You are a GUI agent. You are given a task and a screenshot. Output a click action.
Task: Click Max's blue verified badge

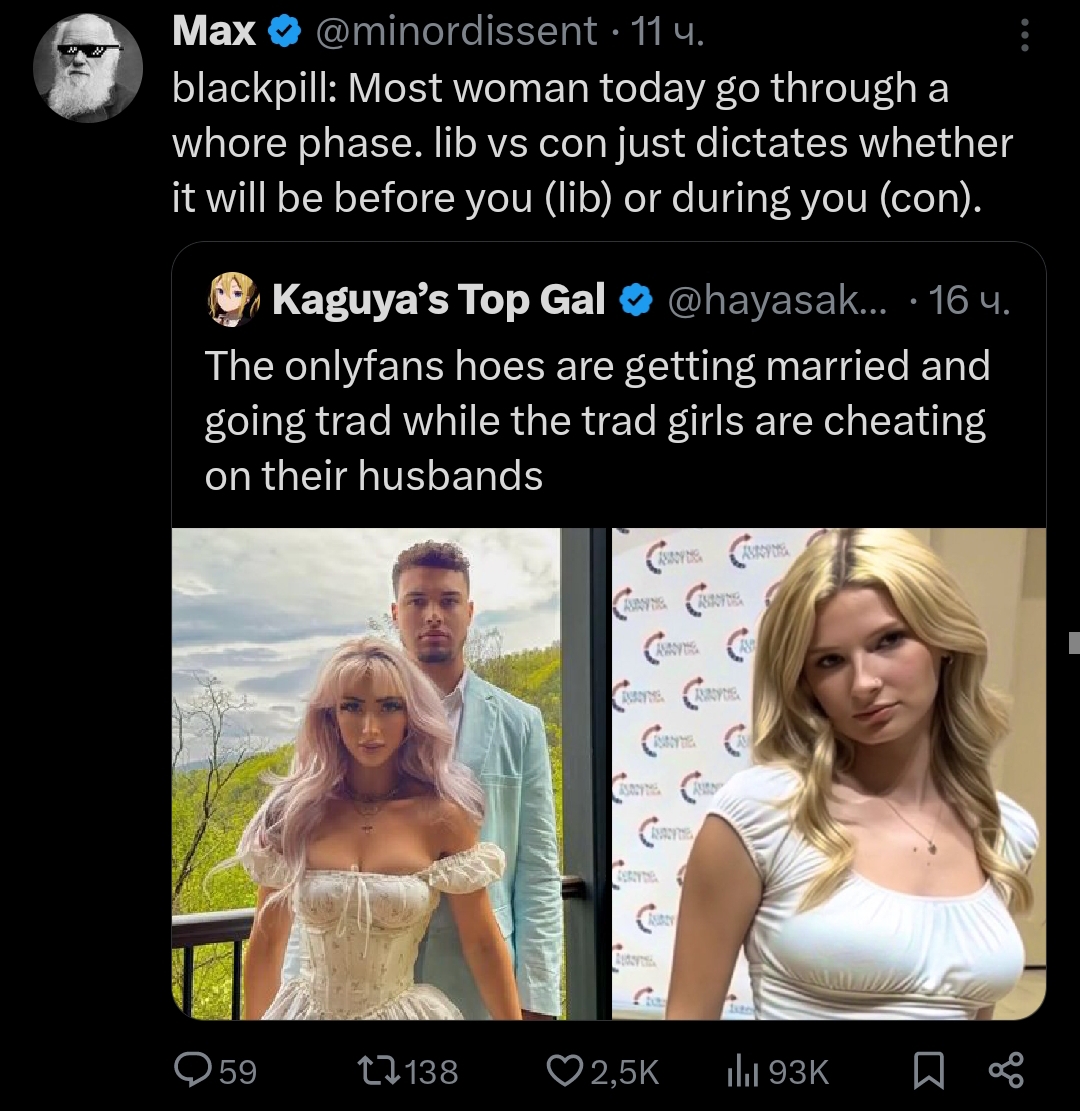pos(284,33)
